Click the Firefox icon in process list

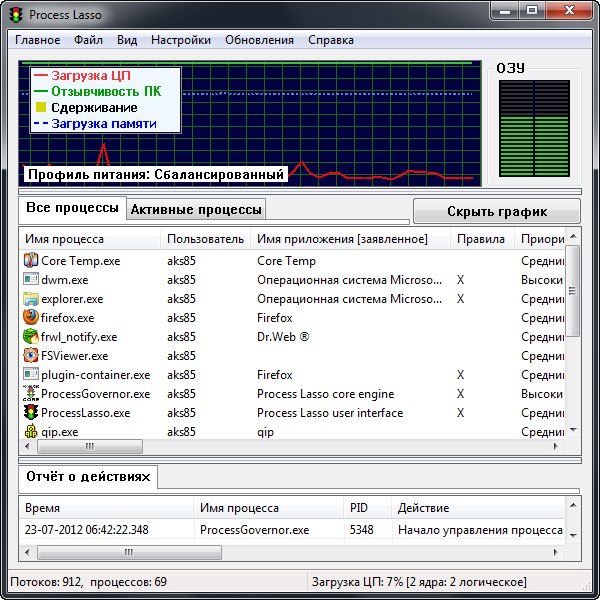[x=30, y=318]
